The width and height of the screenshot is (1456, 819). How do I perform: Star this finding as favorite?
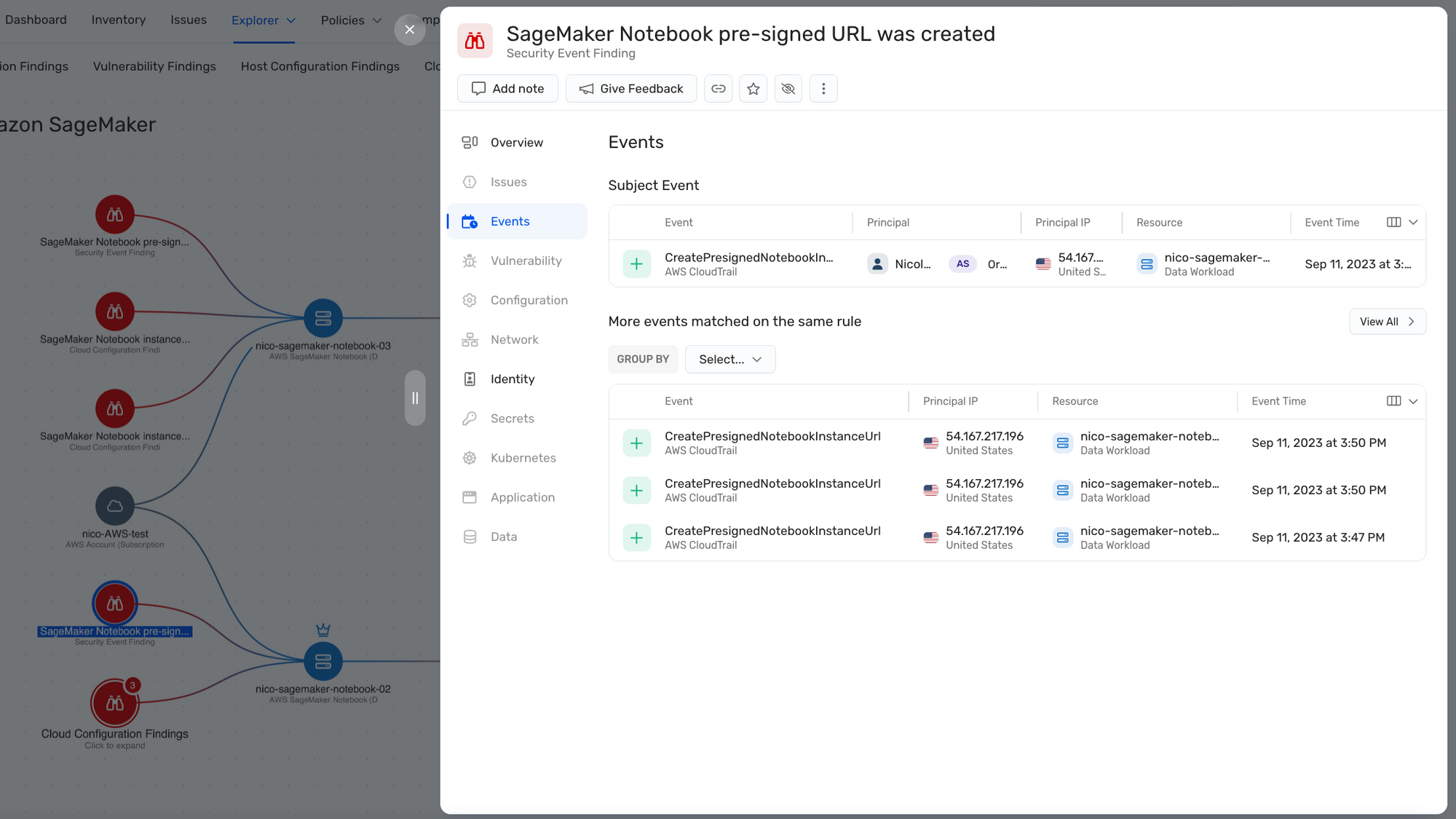(753, 89)
